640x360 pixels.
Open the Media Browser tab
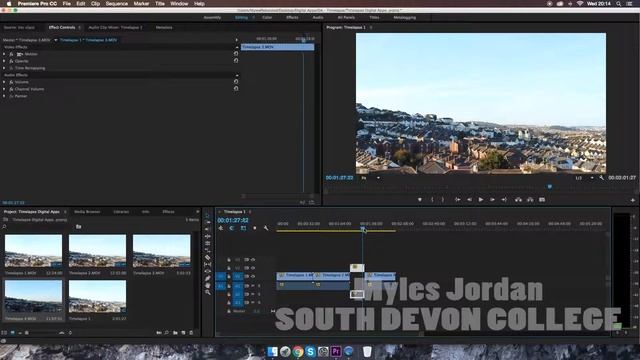[x=87, y=212]
